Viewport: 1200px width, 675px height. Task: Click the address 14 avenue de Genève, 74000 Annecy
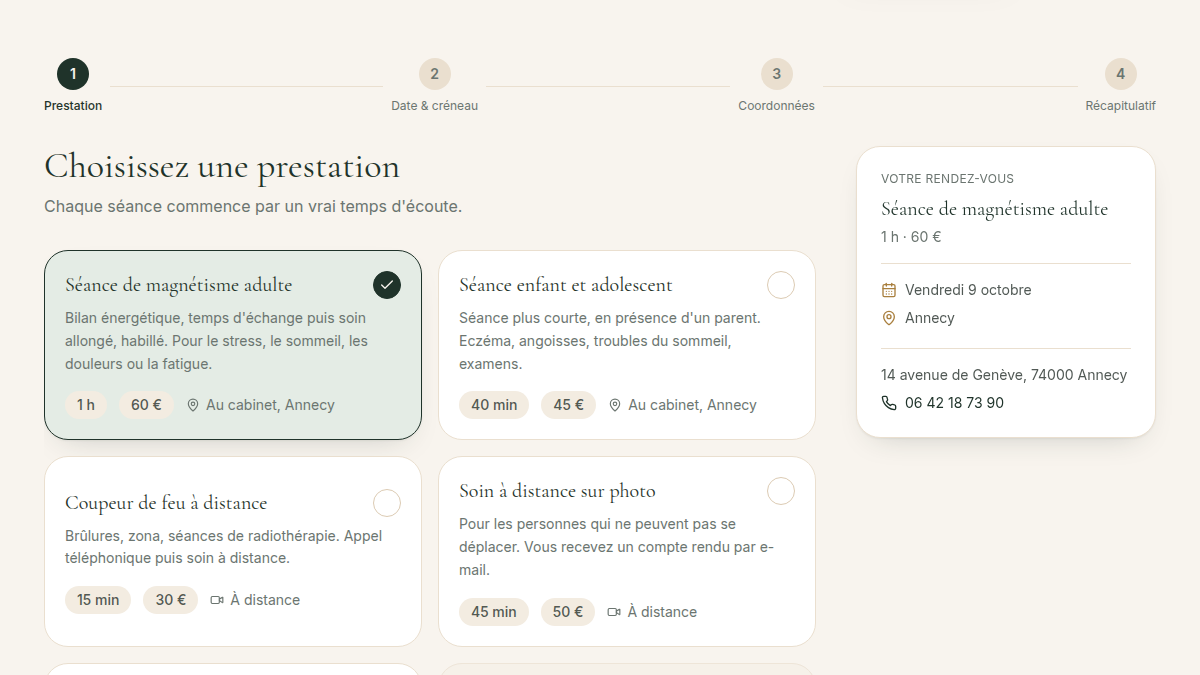tap(1004, 375)
